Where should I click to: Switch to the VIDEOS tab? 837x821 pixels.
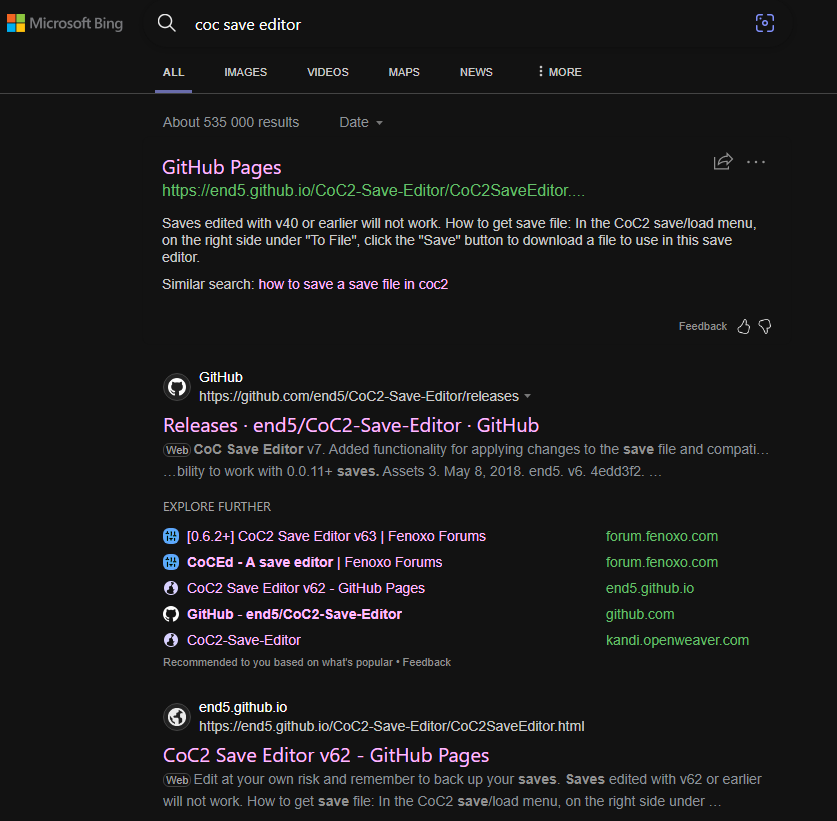coord(327,72)
